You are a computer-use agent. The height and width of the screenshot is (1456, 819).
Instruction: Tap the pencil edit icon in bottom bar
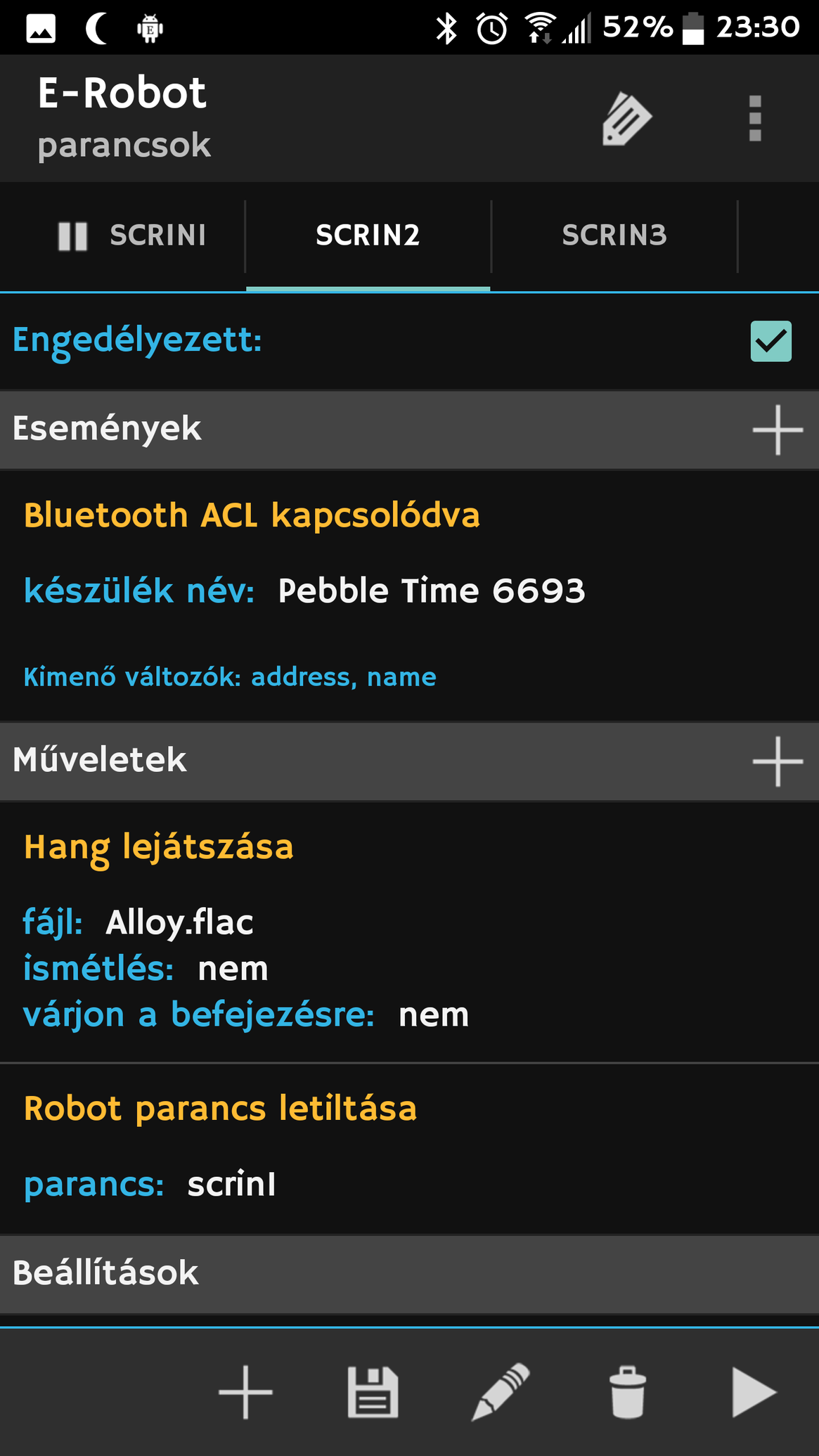[x=501, y=1392]
